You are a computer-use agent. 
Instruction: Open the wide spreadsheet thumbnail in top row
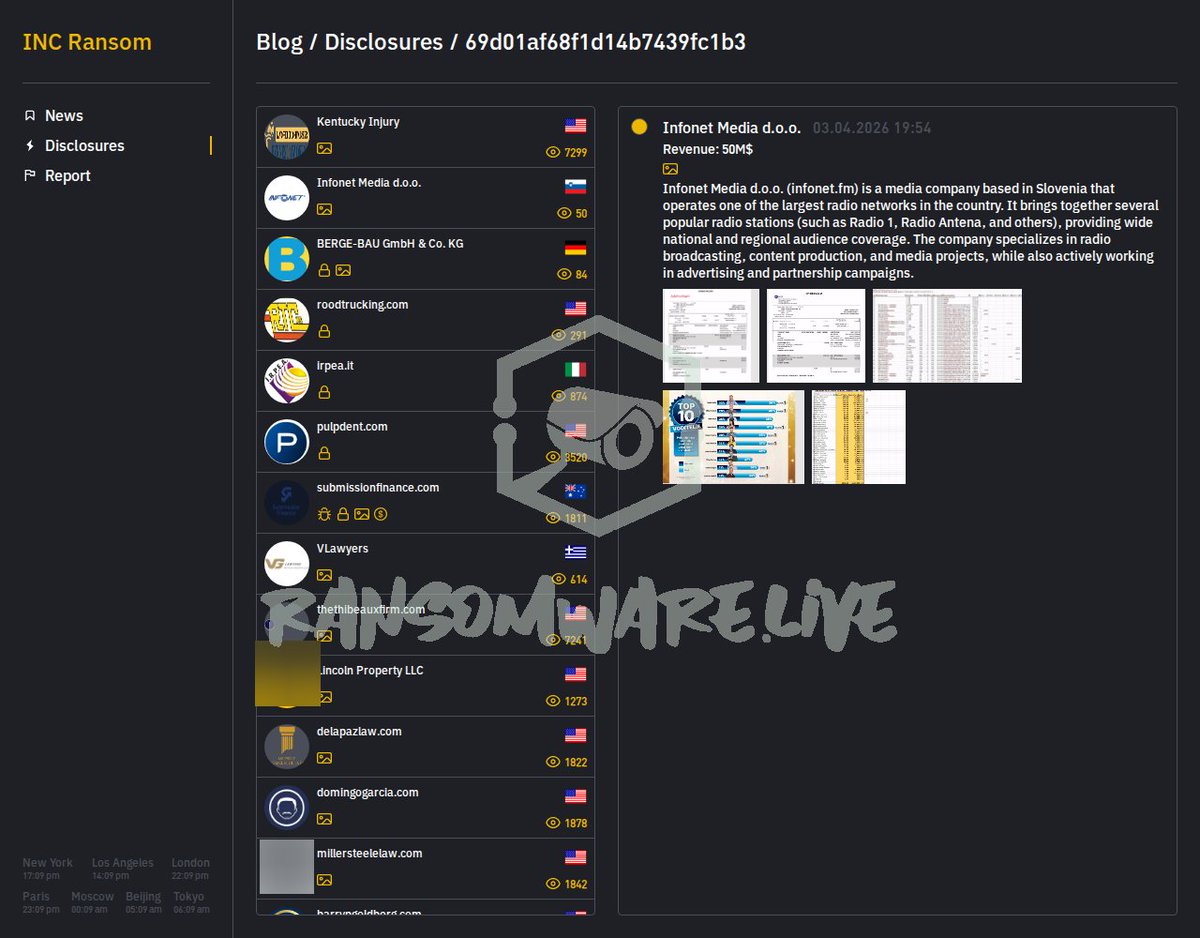point(947,336)
